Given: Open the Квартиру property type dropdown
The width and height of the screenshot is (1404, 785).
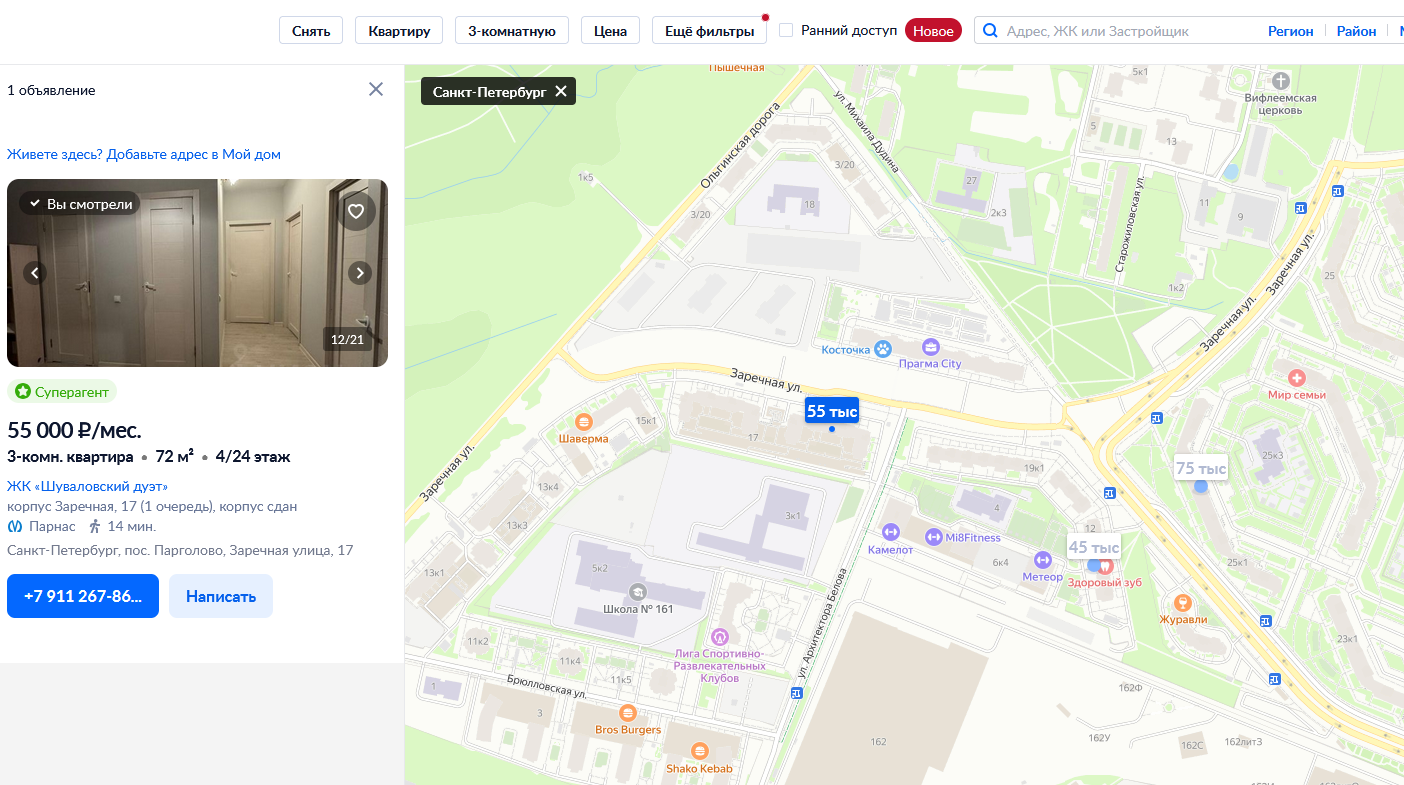Looking at the screenshot, I should 399,31.
